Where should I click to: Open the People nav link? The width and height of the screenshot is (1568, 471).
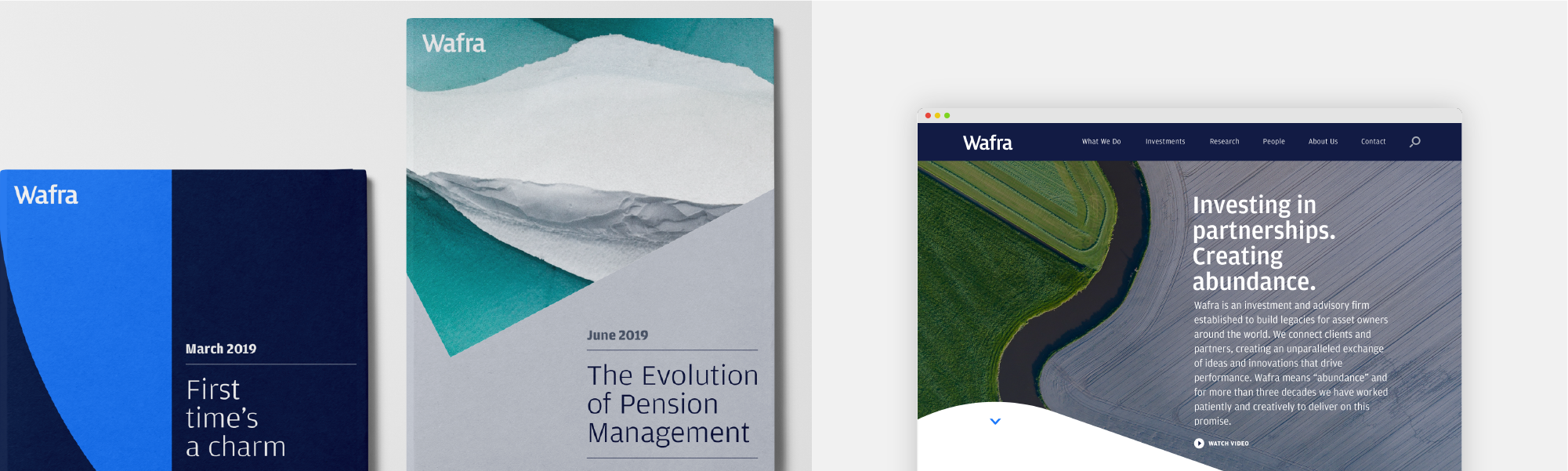coord(1273,142)
